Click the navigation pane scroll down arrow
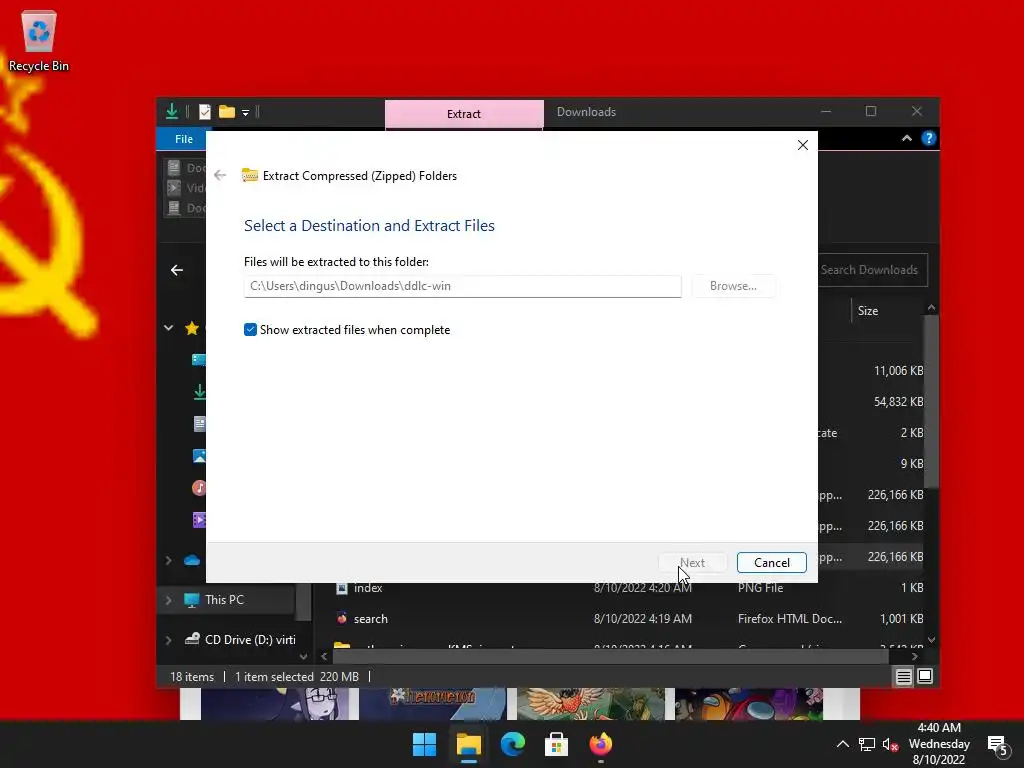Viewport: 1024px width, 768px height. [x=303, y=656]
